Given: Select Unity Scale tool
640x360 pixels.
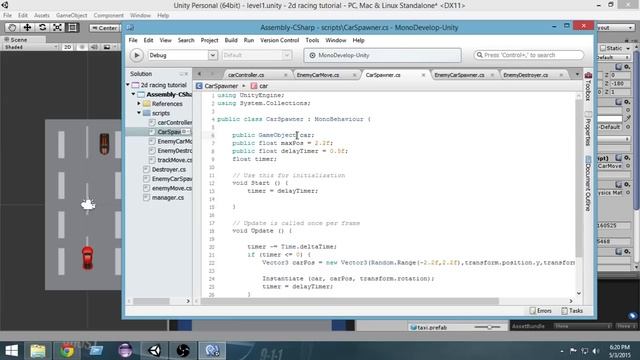Looking at the screenshot, I should (58, 27).
